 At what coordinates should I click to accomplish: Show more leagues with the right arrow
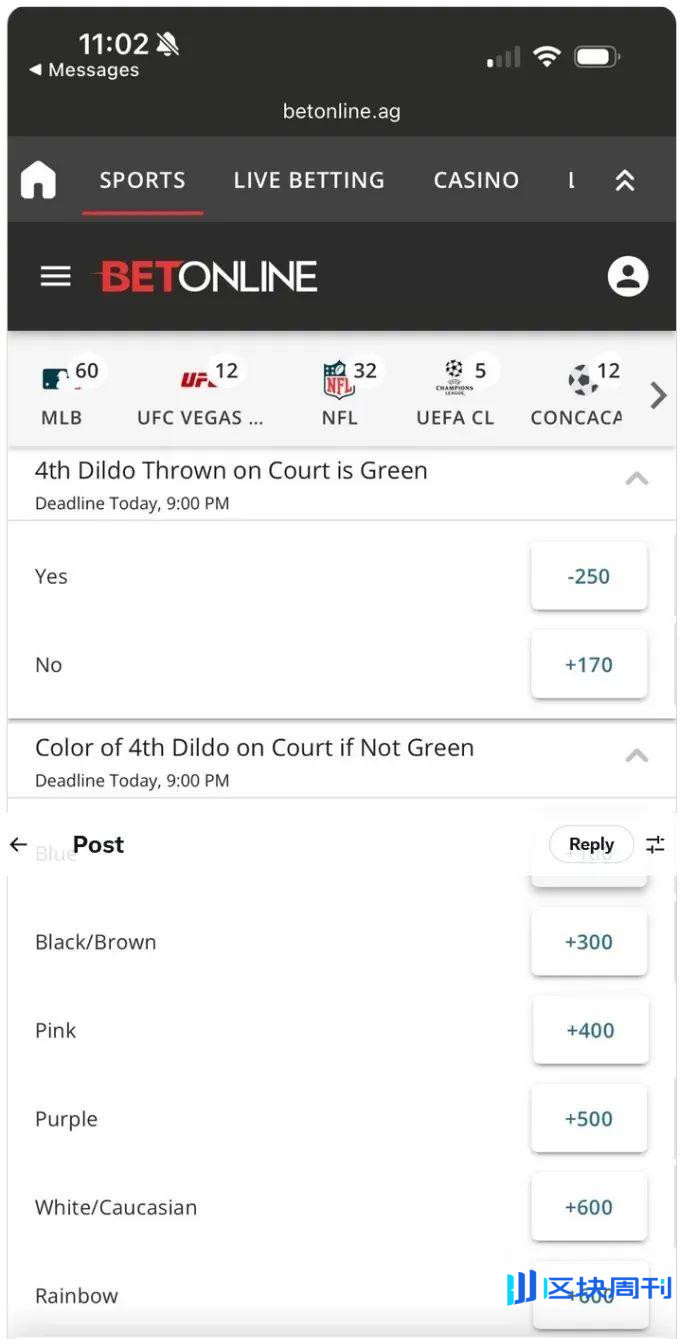point(658,396)
